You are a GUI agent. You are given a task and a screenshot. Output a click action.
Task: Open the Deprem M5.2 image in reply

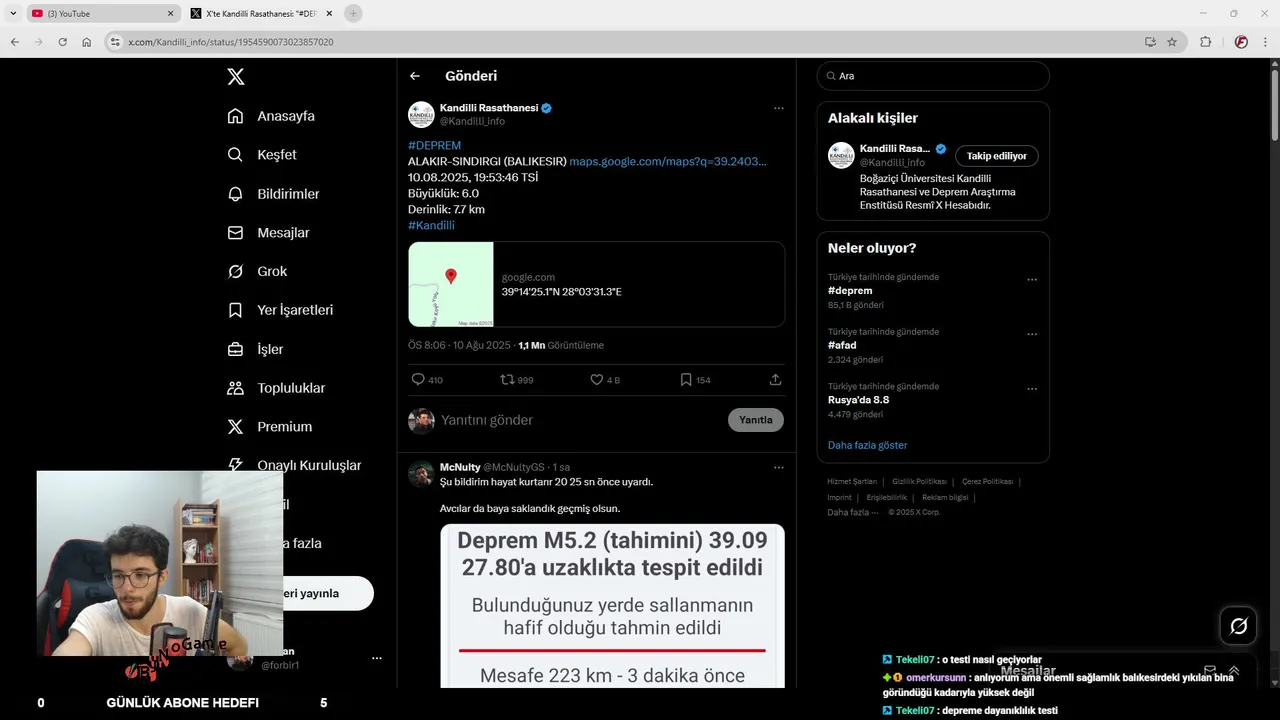coord(612,606)
